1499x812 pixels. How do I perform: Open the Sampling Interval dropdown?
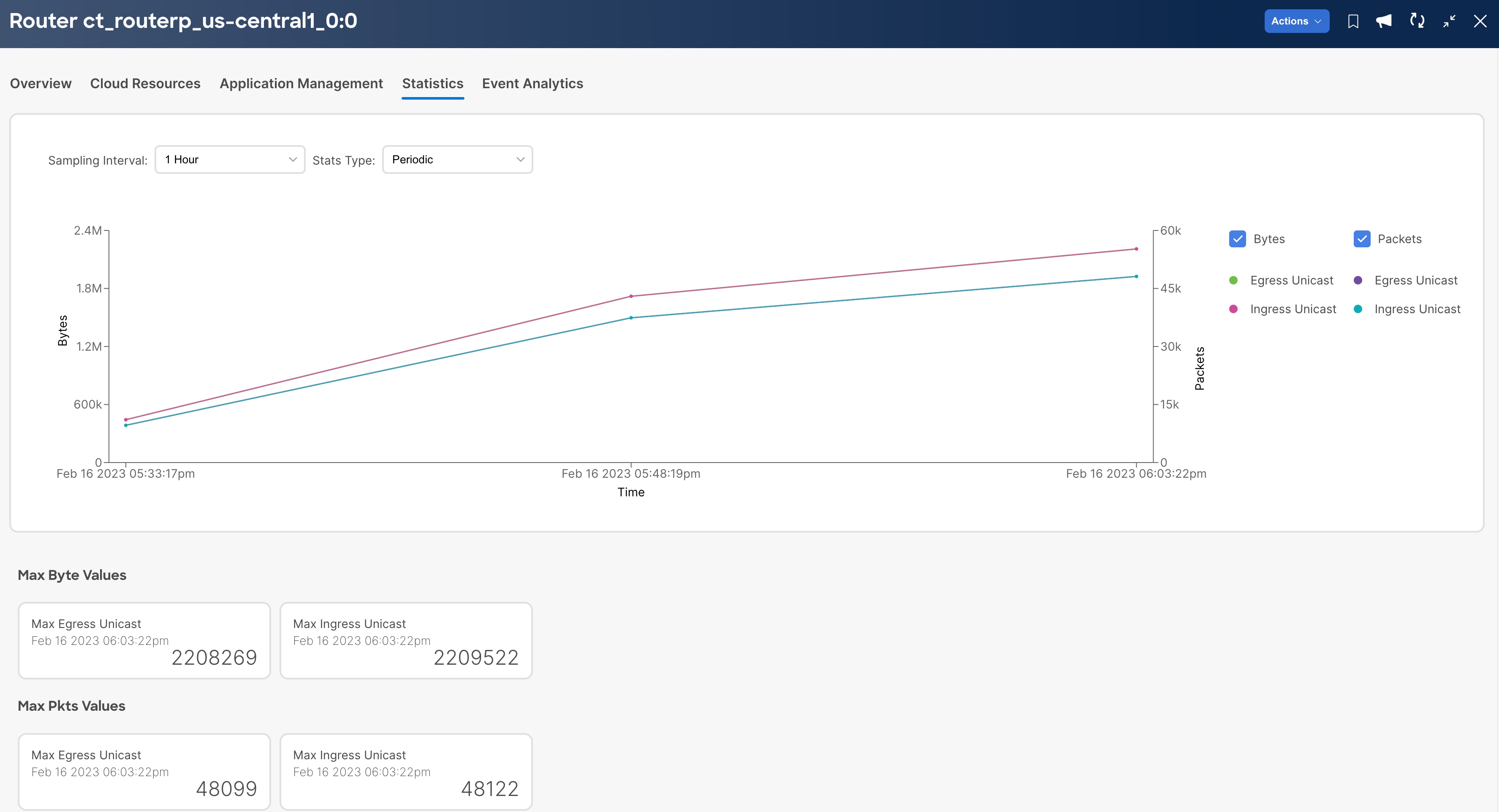[x=230, y=160]
